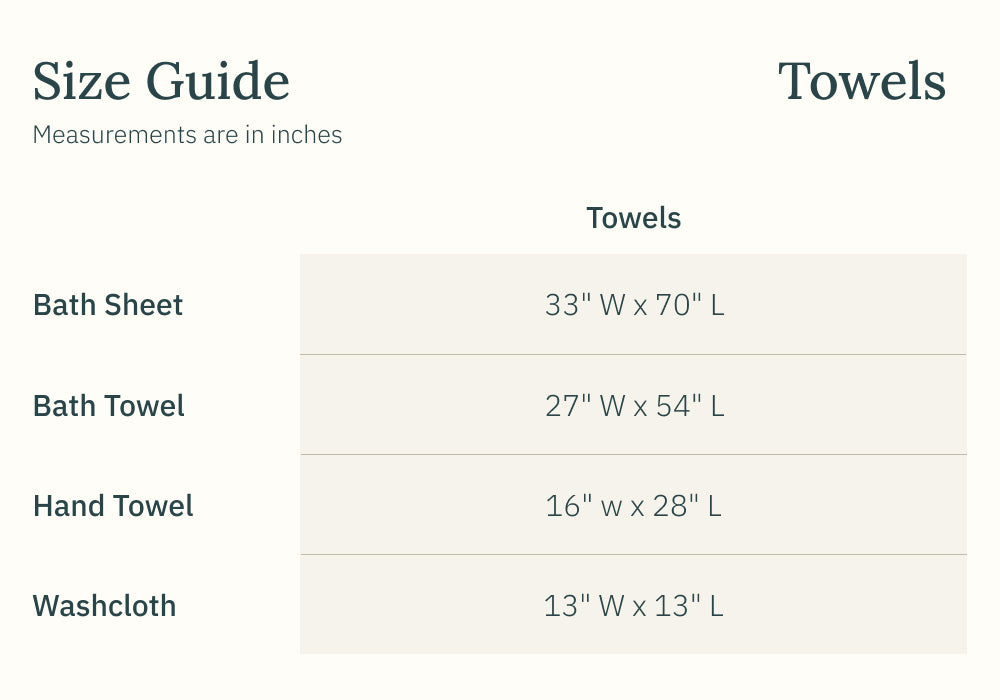Click the 'Measurements are in inches' subtitle

tap(187, 135)
